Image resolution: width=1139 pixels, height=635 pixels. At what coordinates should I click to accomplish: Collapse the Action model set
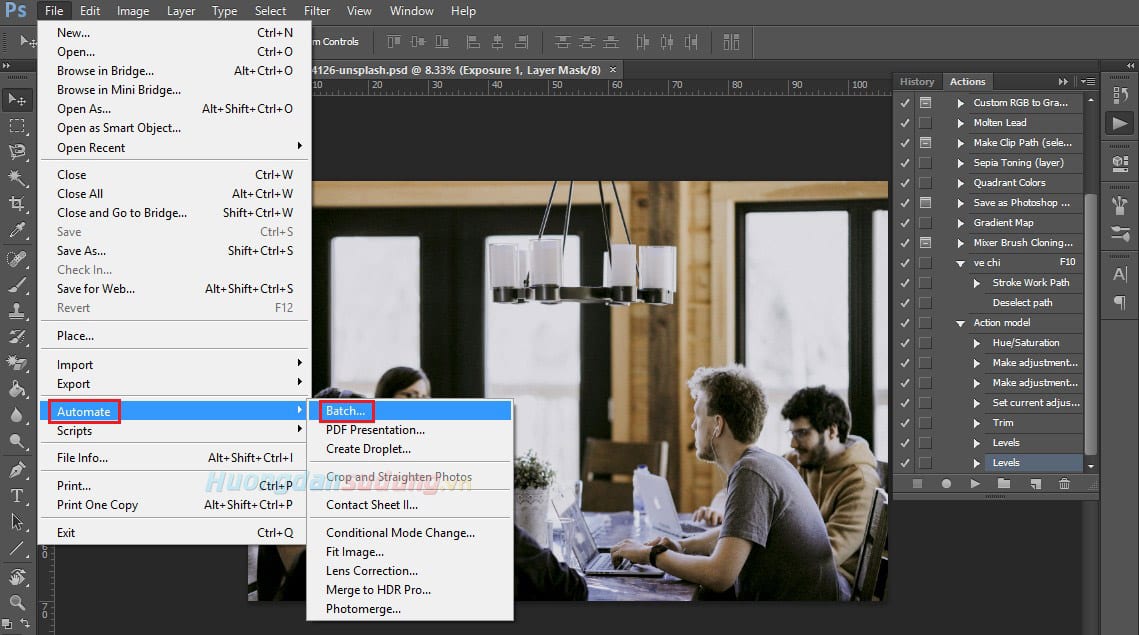point(962,322)
